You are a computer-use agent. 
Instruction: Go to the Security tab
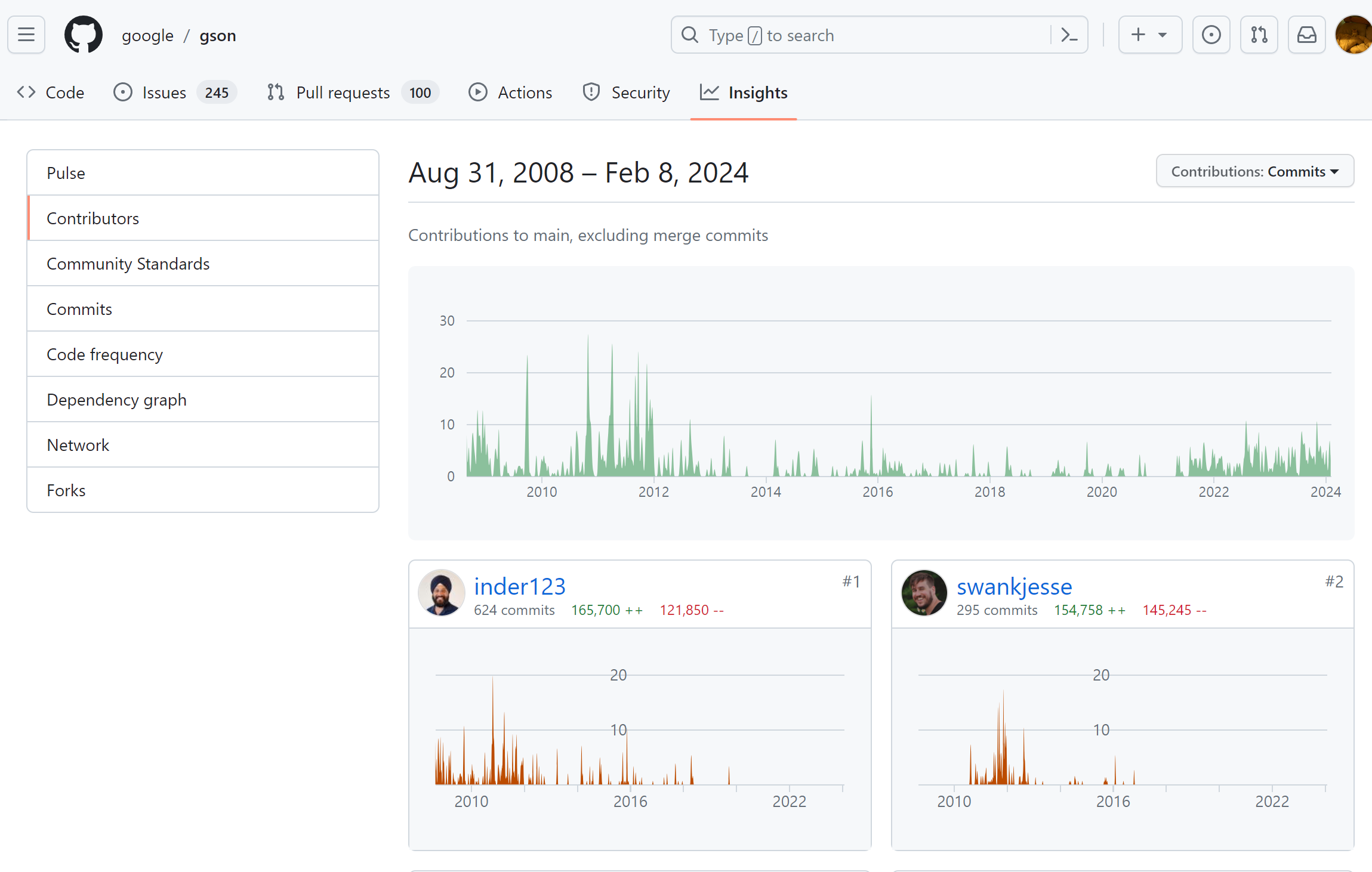(x=627, y=92)
